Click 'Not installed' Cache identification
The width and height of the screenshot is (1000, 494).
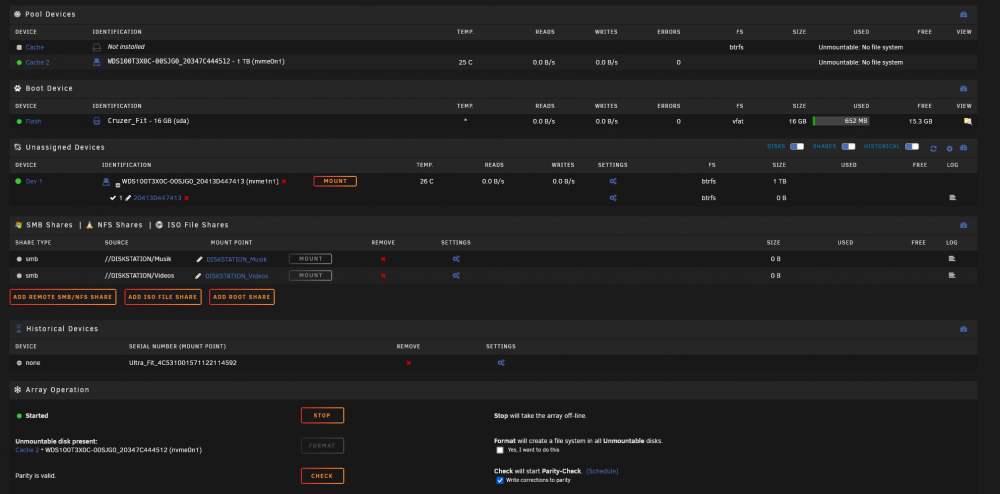[x=126, y=47]
